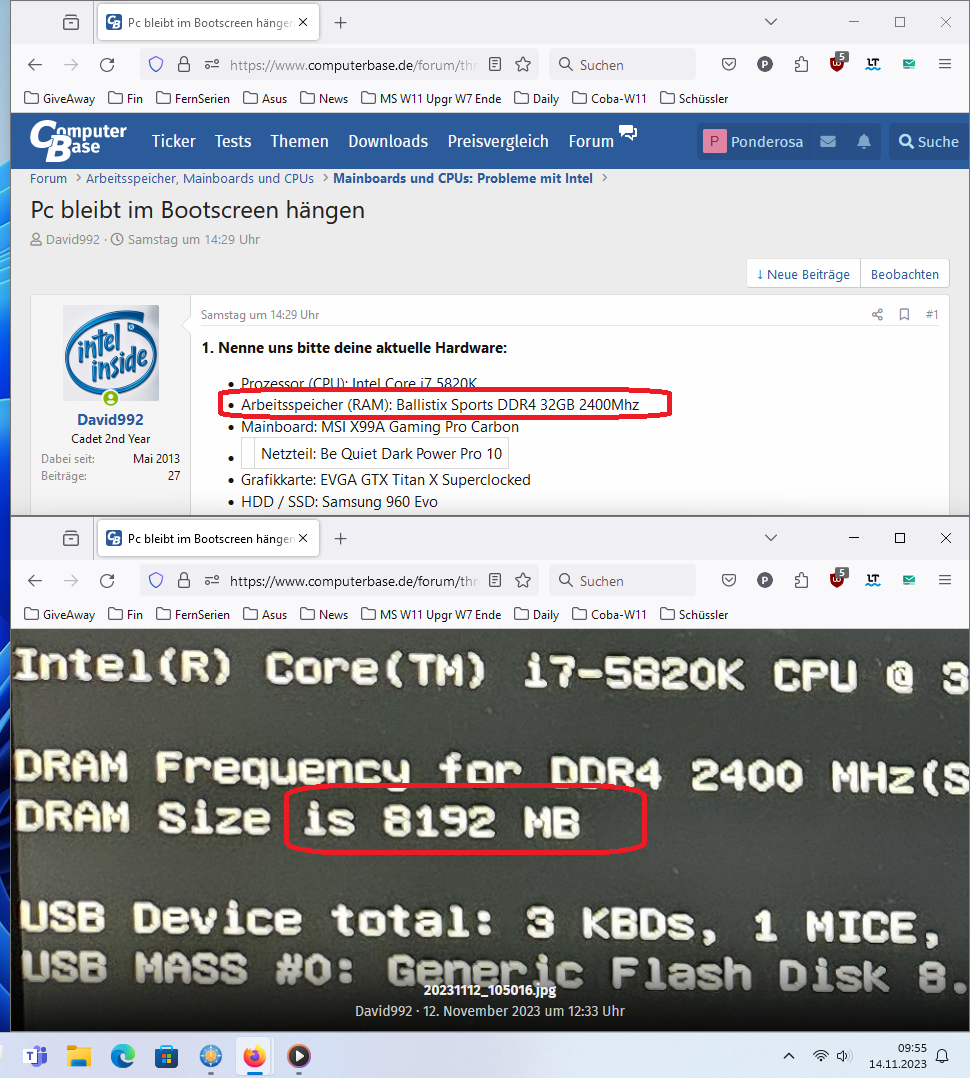Viewport: 970px width, 1078px height.
Task: Close the tab in the top Firefox window
Action: click(x=303, y=22)
